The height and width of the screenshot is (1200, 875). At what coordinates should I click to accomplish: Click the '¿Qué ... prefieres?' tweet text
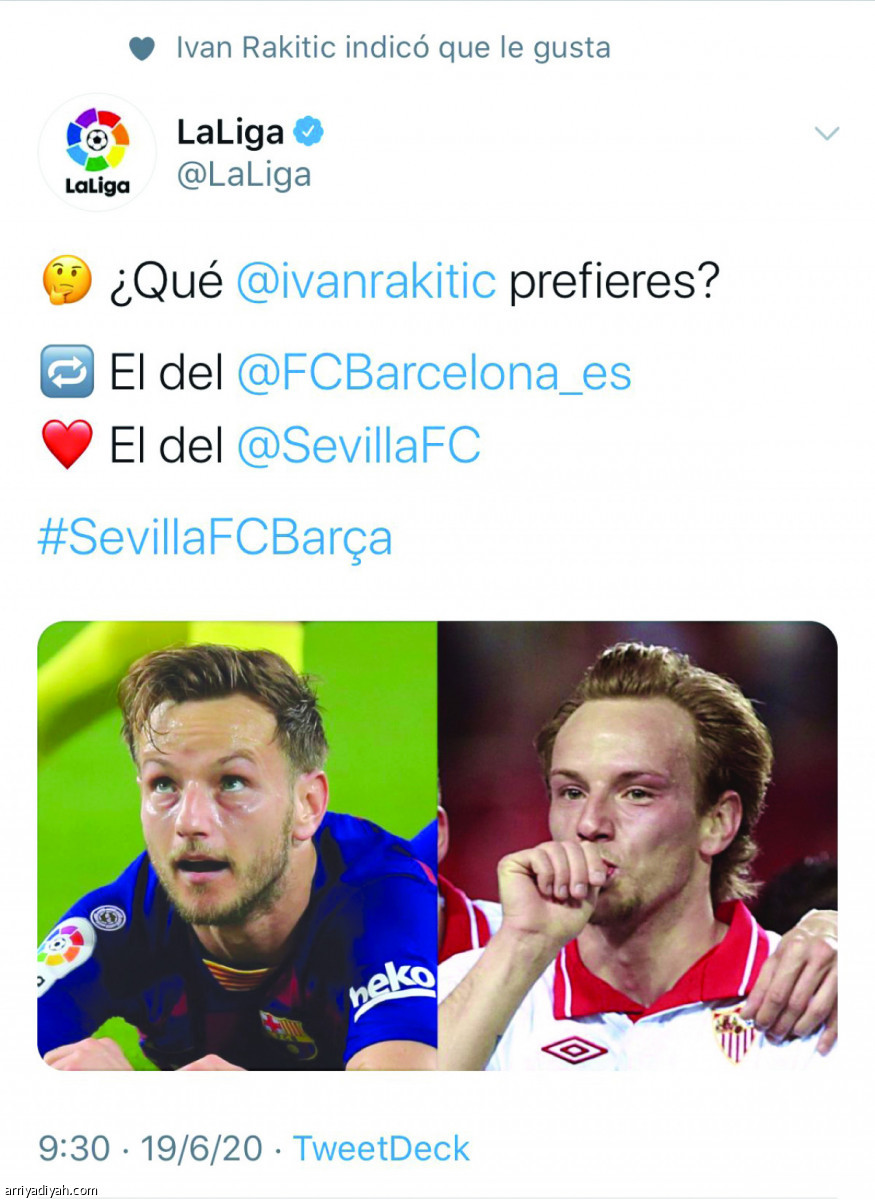pos(380,284)
